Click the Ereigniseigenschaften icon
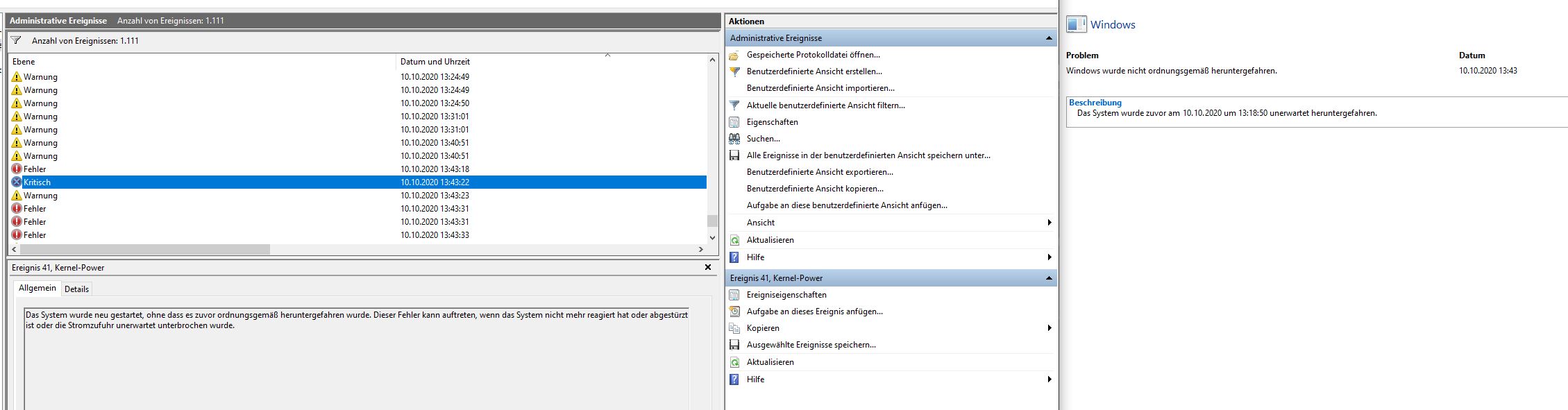1568x410 pixels. [x=734, y=295]
